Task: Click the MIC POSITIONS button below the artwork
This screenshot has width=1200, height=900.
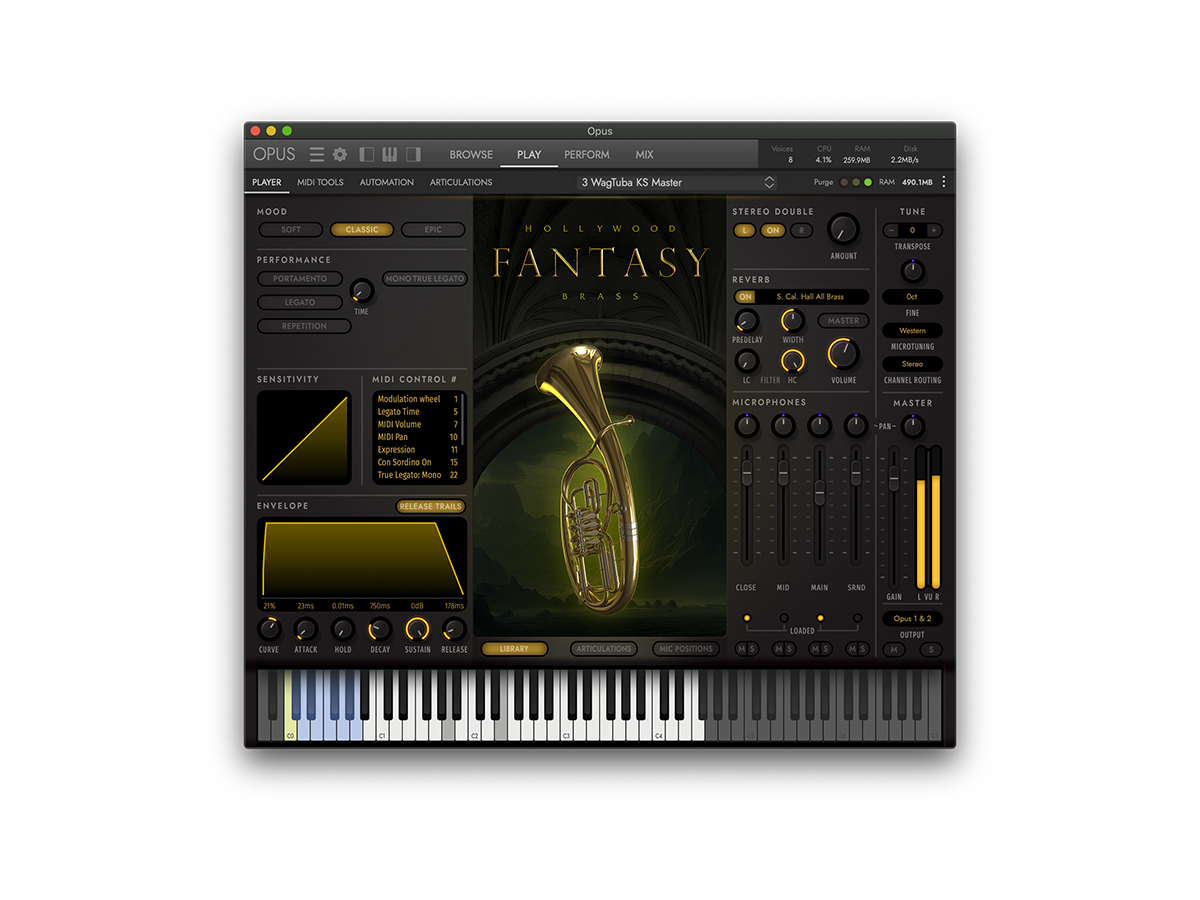Action: coord(686,649)
